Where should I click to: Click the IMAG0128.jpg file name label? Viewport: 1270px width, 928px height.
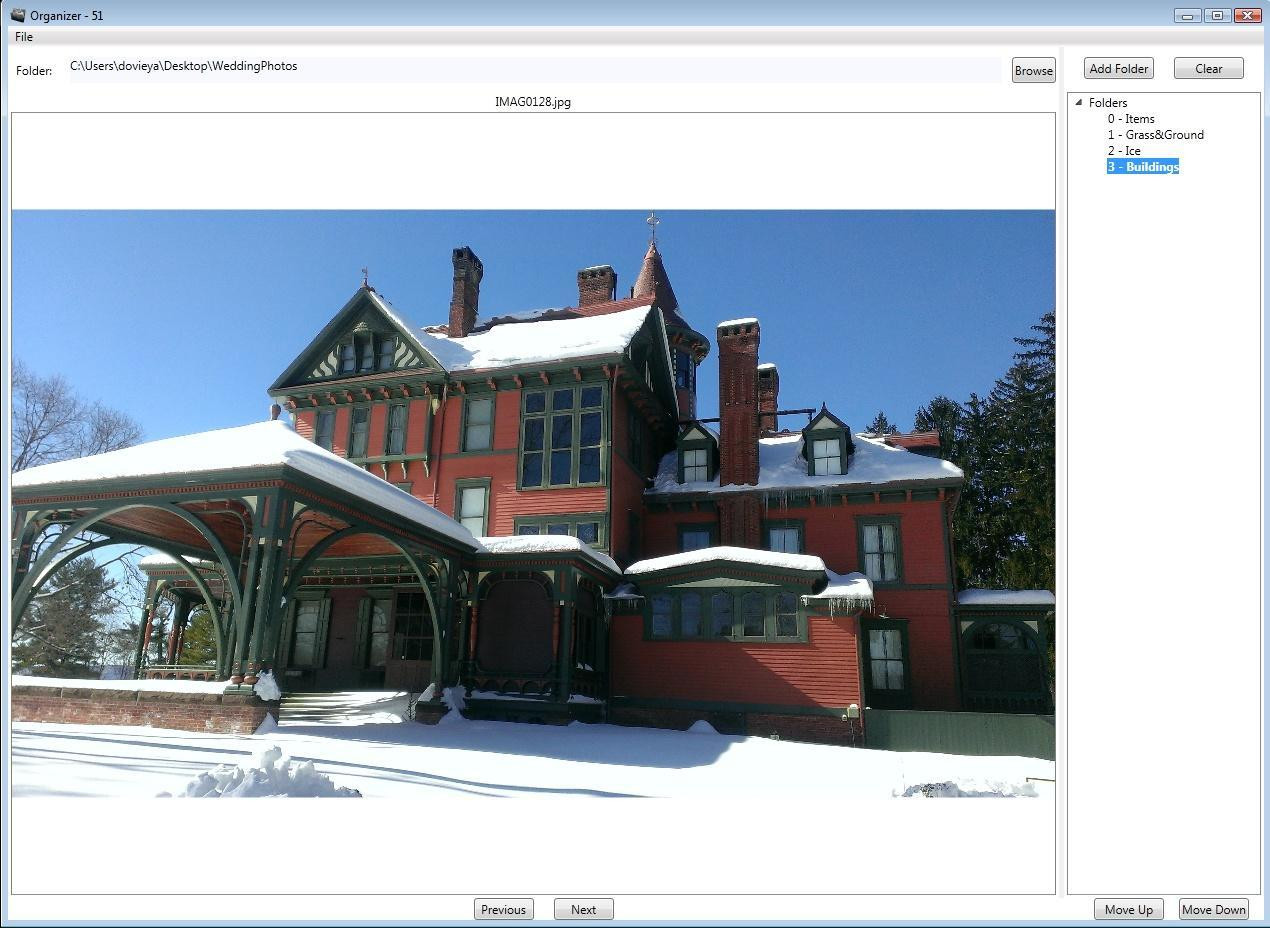coord(533,102)
